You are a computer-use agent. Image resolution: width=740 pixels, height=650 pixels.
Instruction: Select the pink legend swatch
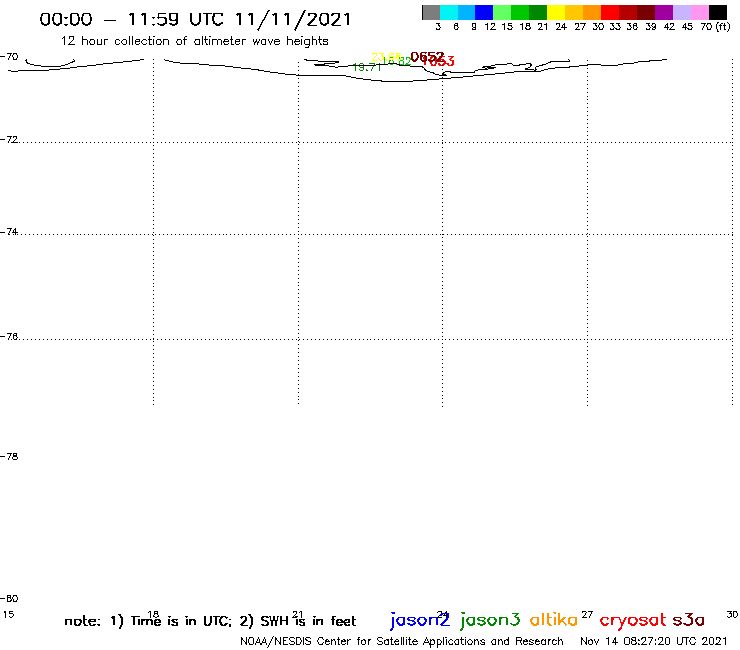pos(699,12)
